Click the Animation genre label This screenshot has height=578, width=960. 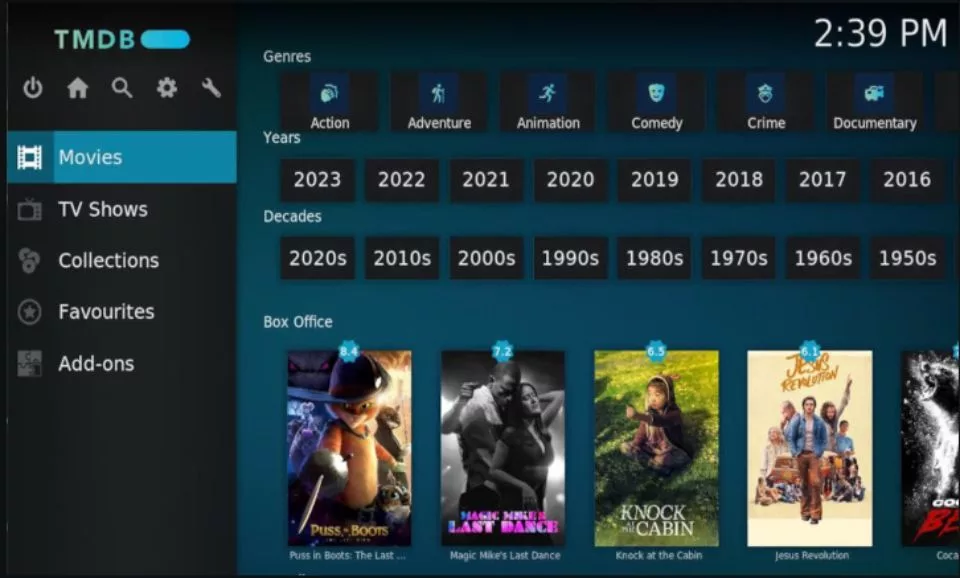coord(548,123)
